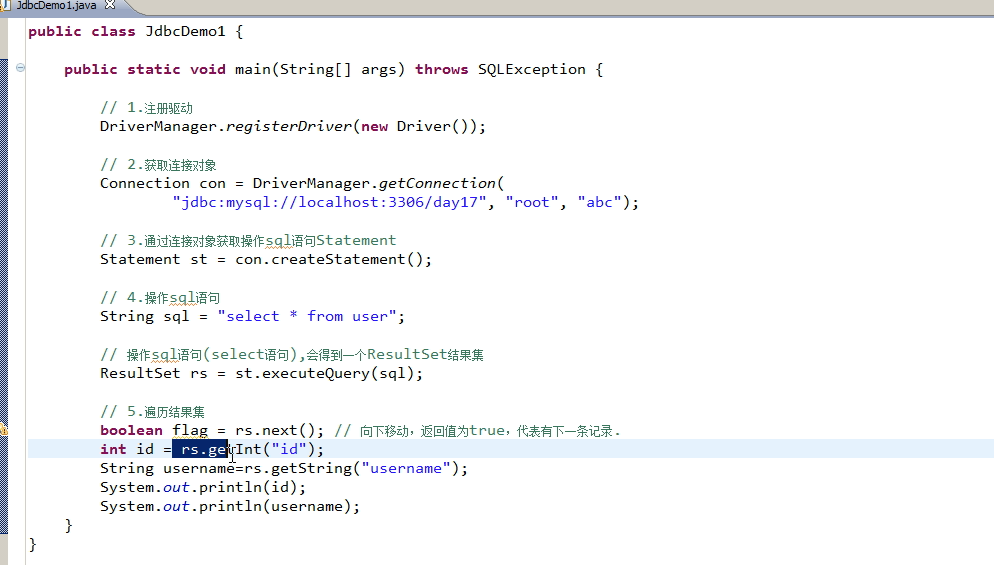Click the getString method call
Viewport: 994px width, 565px height.
click(311, 469)
